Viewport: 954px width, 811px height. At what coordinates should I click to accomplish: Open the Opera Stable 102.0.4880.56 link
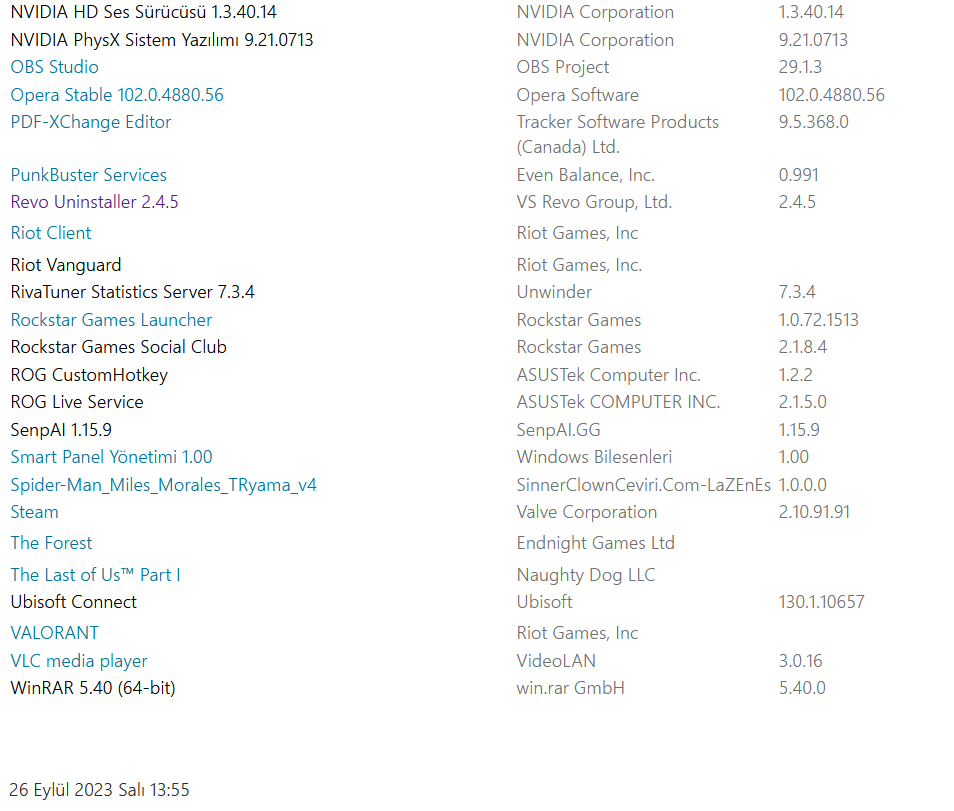pos(117,95)
